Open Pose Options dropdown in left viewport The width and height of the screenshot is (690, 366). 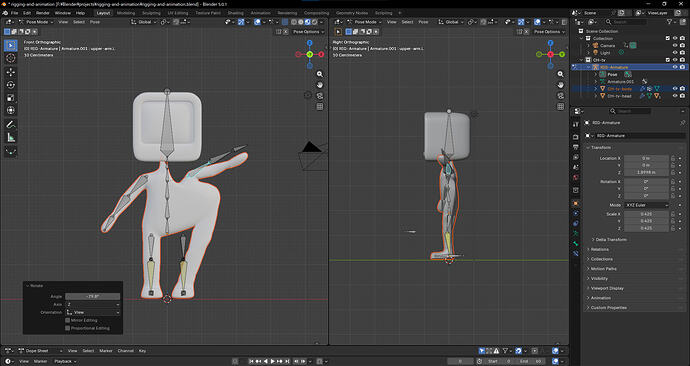tap(308, 32)
